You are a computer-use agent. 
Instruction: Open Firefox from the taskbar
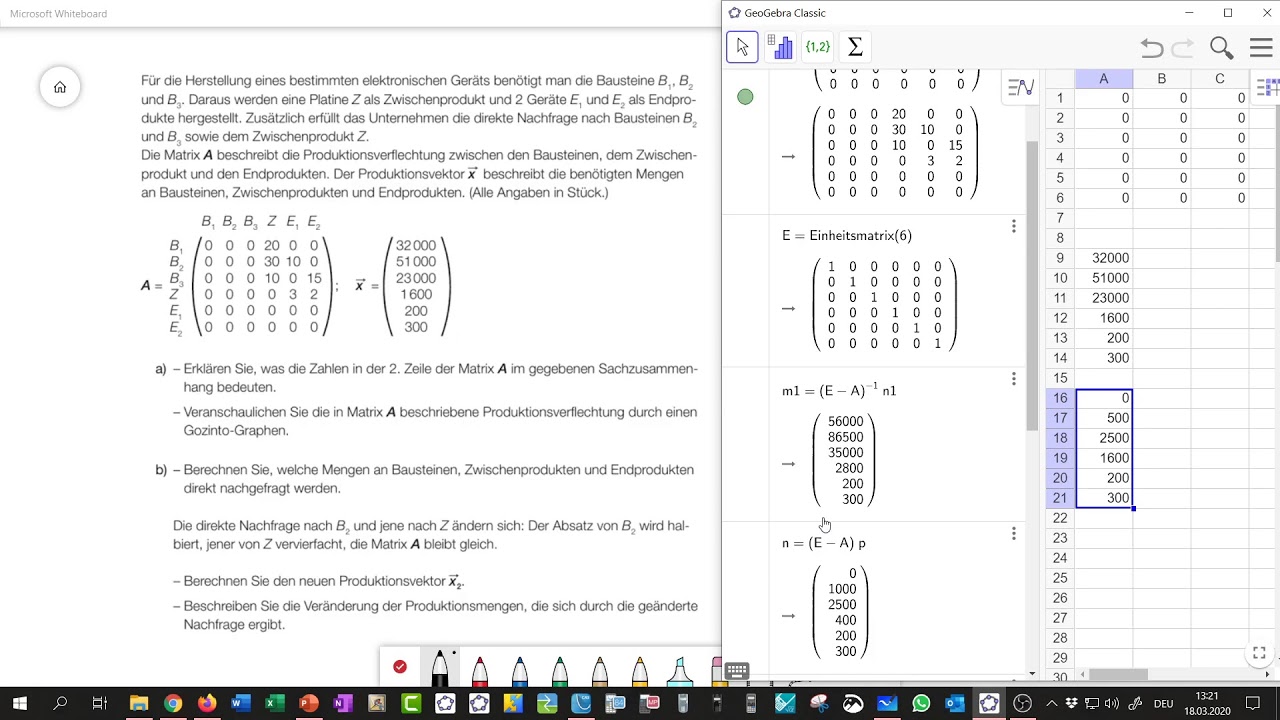point(206,704)
